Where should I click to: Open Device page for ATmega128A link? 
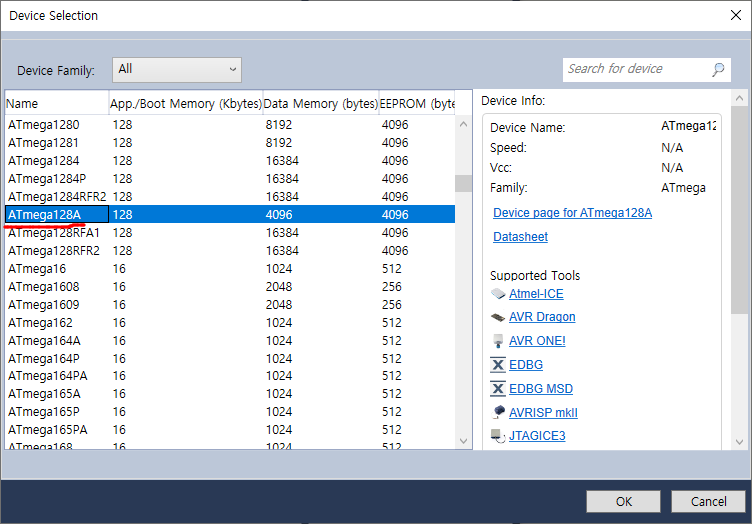[x=572, y=213]
